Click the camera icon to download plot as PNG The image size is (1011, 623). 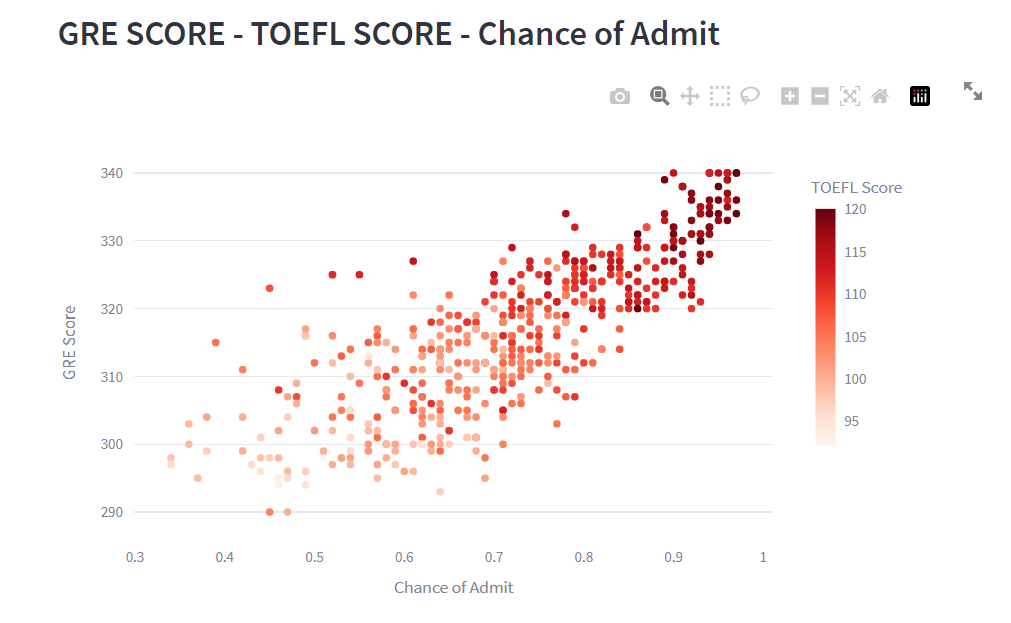pyautogui.click(x=619, y=95)
